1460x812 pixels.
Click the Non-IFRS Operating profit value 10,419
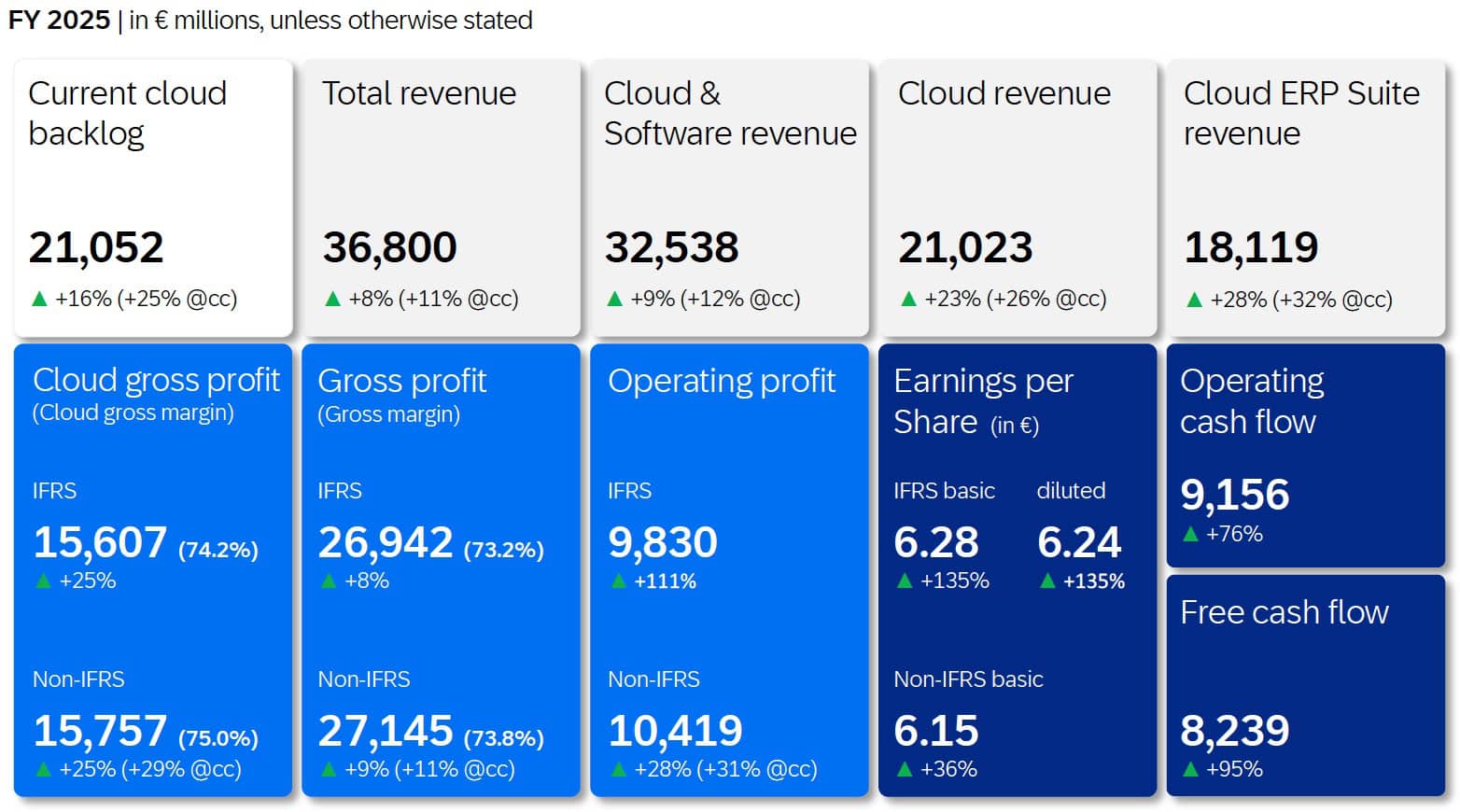coord(675,731)
